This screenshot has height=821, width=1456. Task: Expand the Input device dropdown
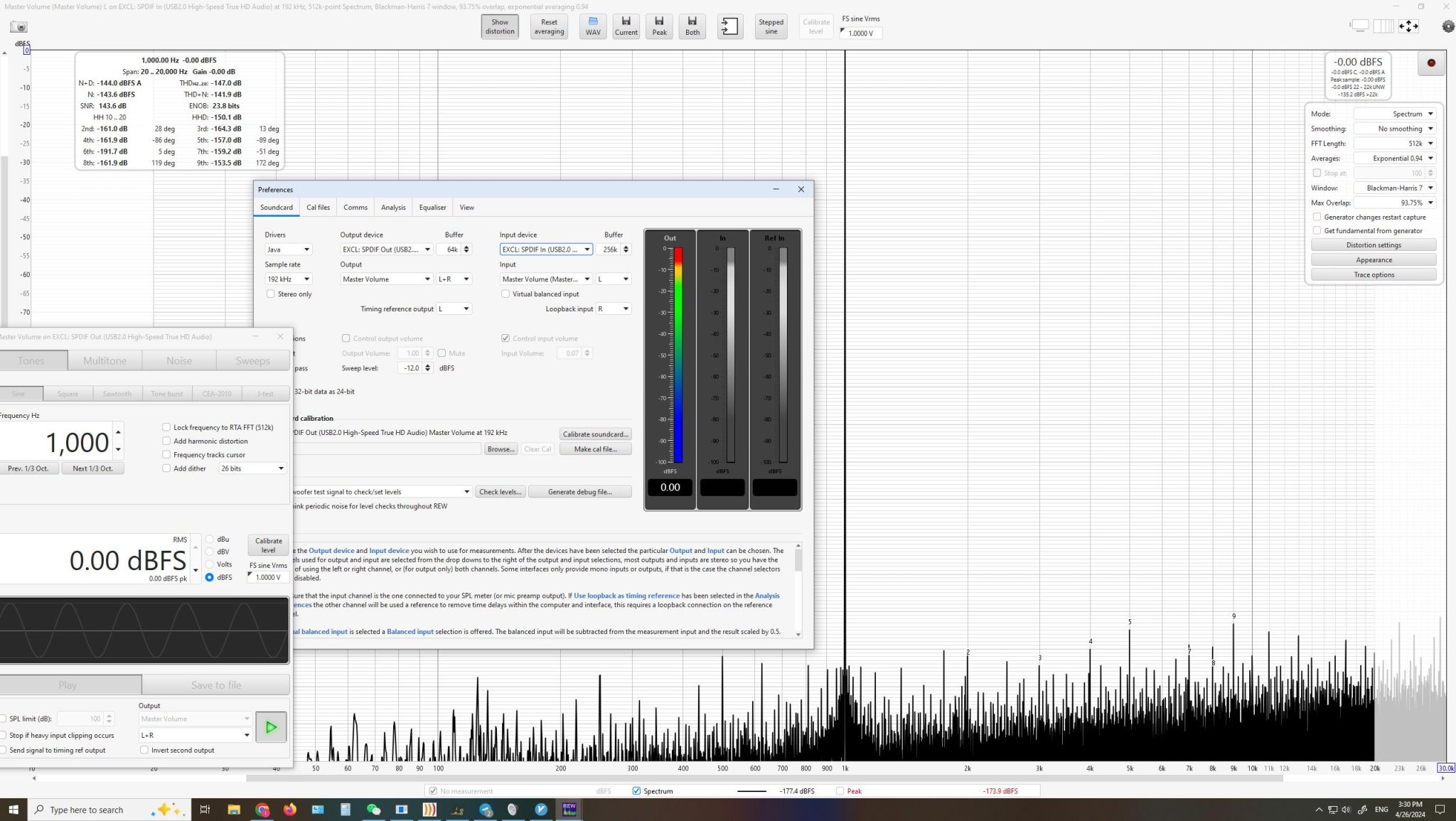tap(546, 249)
